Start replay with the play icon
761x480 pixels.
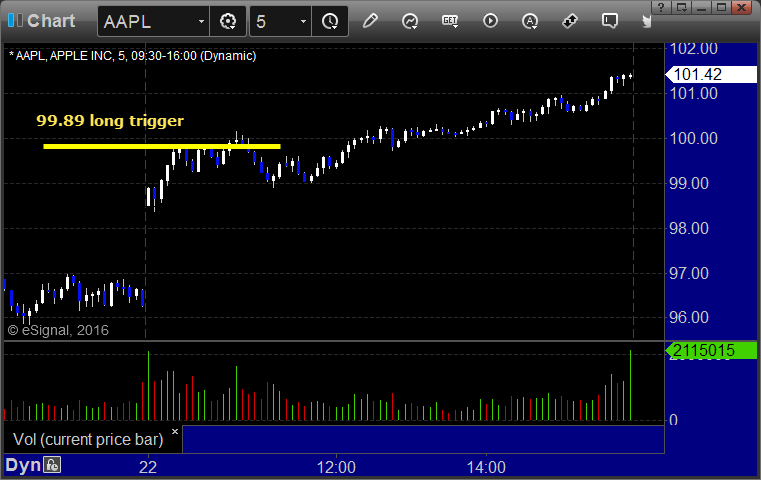point(490,21)
